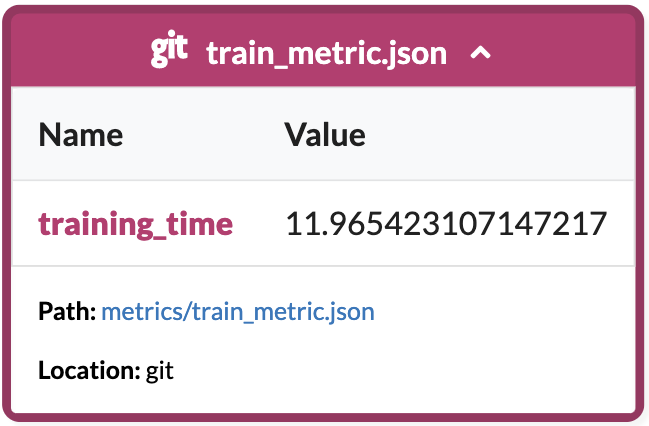This screenshot has height=426, width=649.
Task: Collapse the train_metric.json card with chevron
Action: (x=481, y=53)
